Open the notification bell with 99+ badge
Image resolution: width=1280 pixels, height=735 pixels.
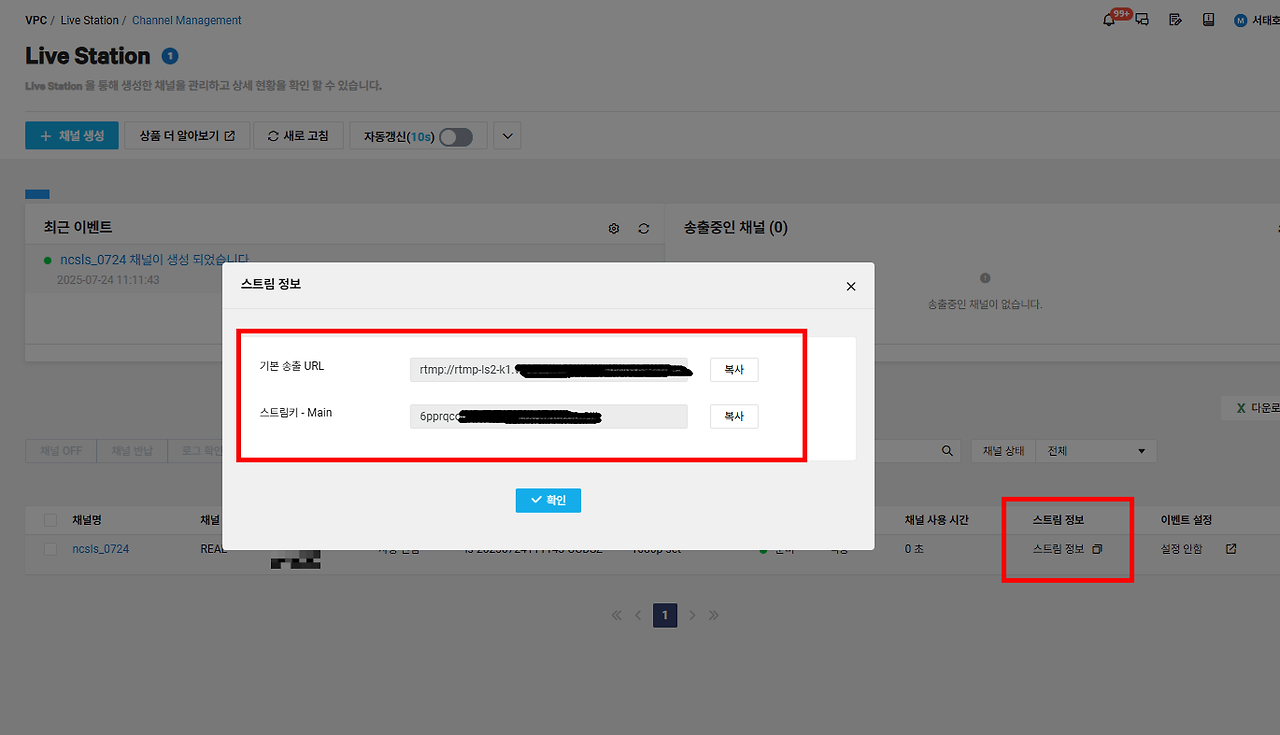click(1108, 19)
